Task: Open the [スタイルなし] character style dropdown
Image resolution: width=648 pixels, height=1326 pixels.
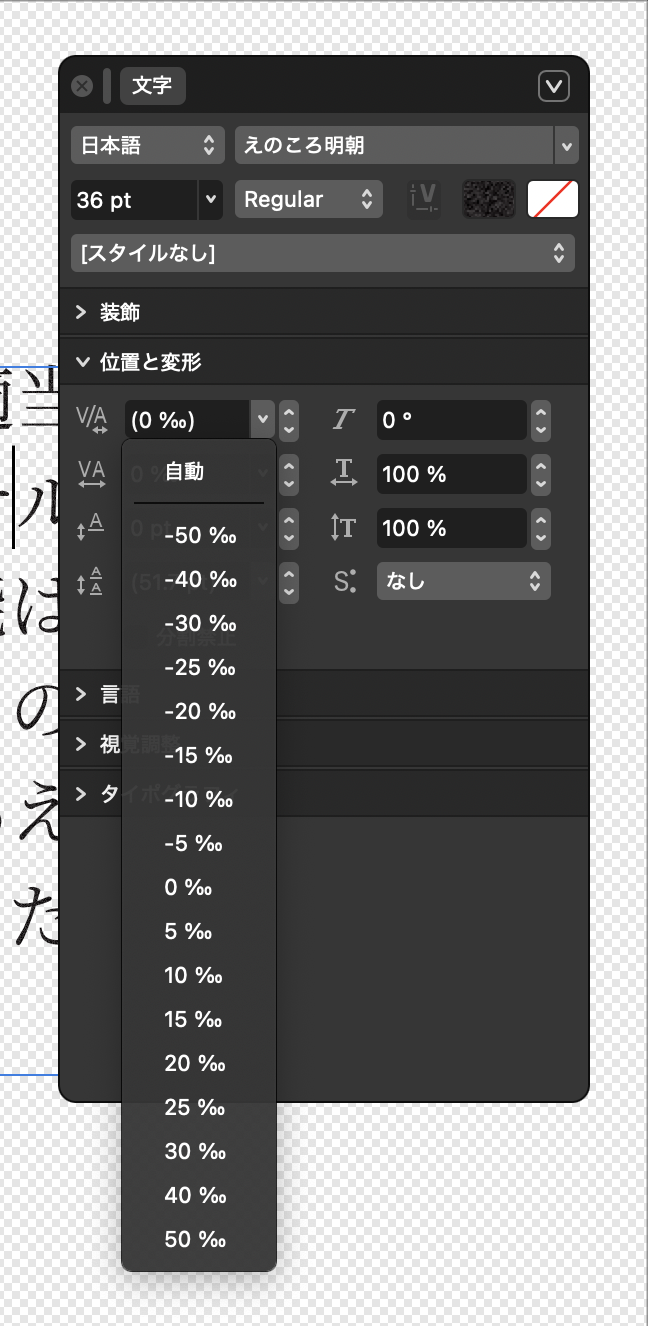Action: pyautogui.click(x=322, y=253)
